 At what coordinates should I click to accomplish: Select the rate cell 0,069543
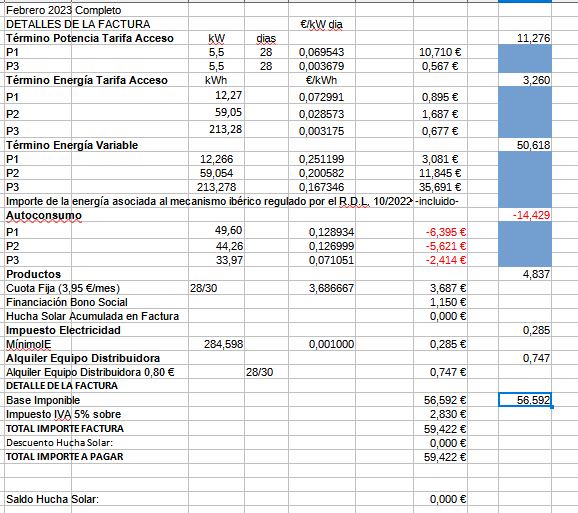(321, 52)
